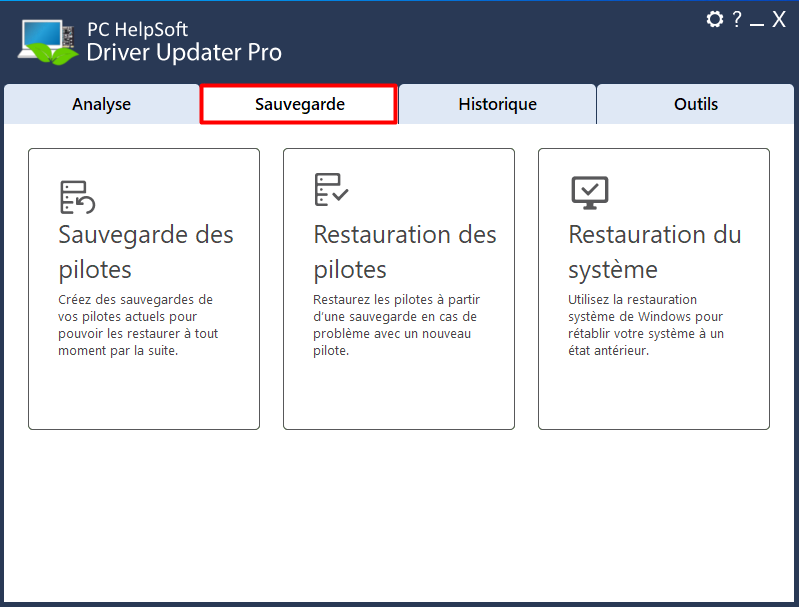The height and width of the screenshot is (607, 799).
Task: Click text "Créez des sauvegardes de vos pilotes actuels"
Action: click(135, 308)
